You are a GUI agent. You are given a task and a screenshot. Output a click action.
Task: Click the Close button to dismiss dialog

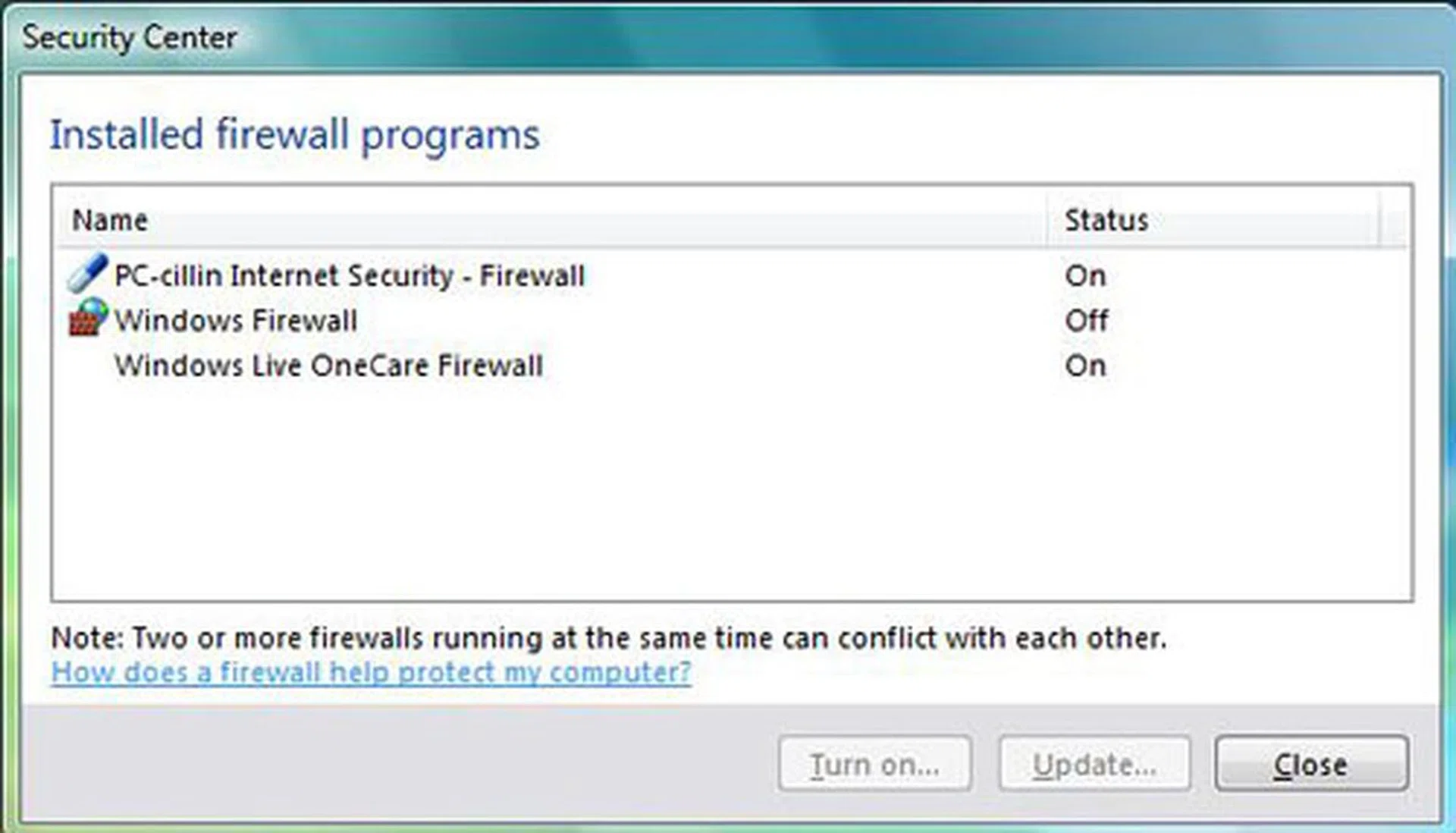click(1311, 764)
